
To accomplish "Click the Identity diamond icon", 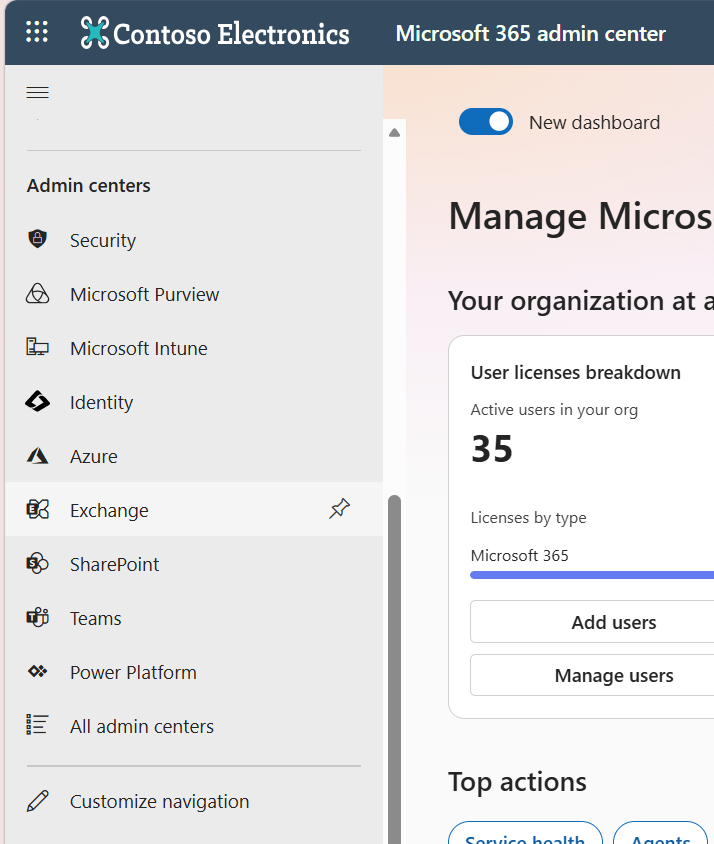I will pos(38,402).
